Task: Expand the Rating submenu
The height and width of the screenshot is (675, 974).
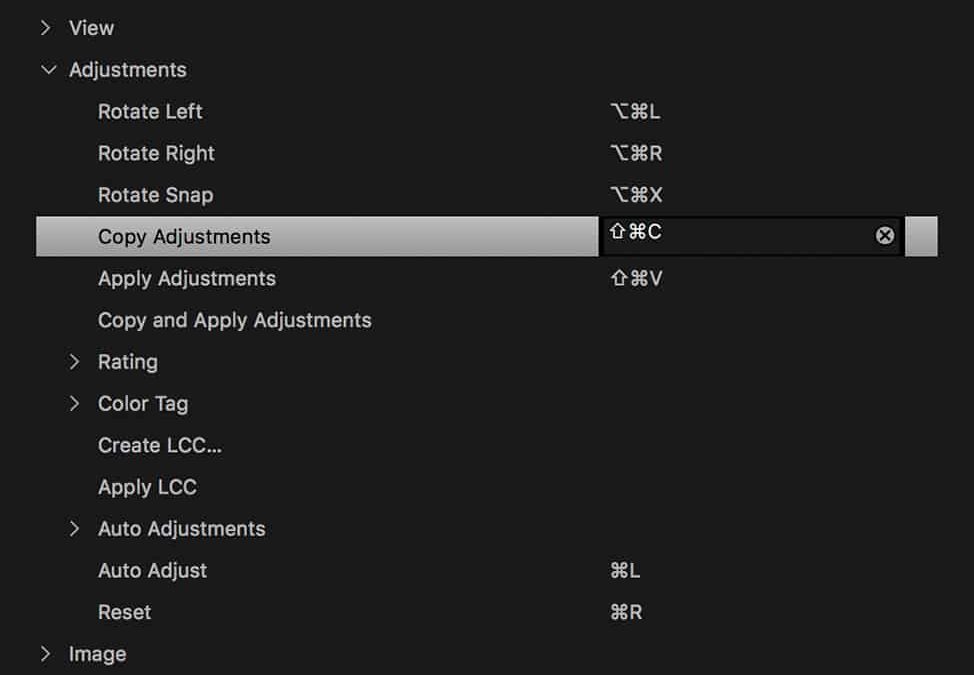Action: [75, 362]
